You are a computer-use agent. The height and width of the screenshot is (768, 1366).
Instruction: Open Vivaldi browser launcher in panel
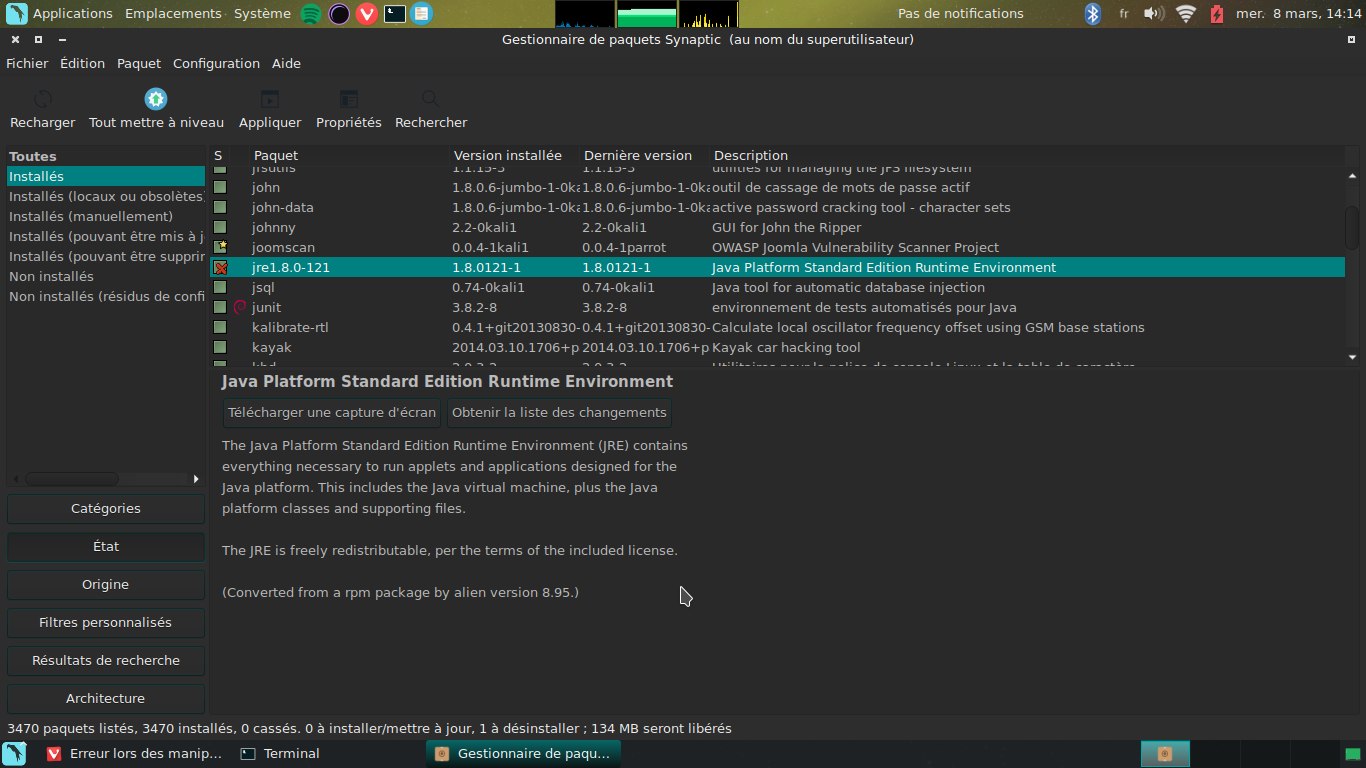click(x=367, y=14)
